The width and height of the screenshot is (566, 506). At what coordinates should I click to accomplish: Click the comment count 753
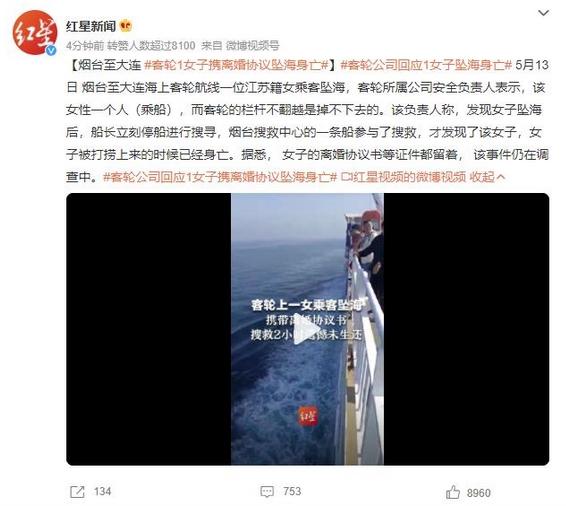(292, 491)
